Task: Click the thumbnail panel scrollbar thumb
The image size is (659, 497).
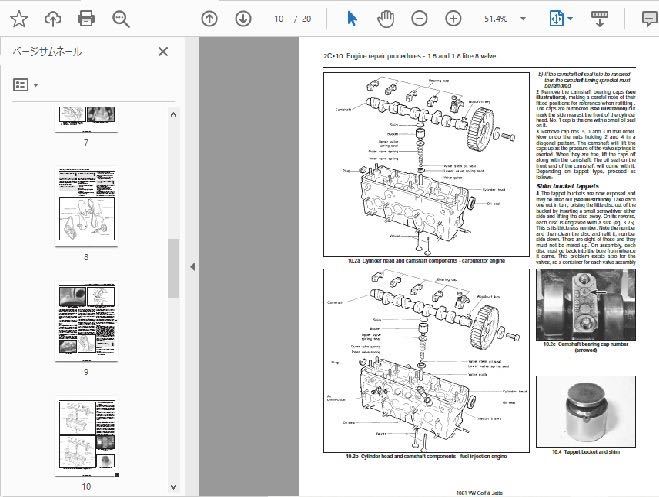Action: [x=174, y=268]
